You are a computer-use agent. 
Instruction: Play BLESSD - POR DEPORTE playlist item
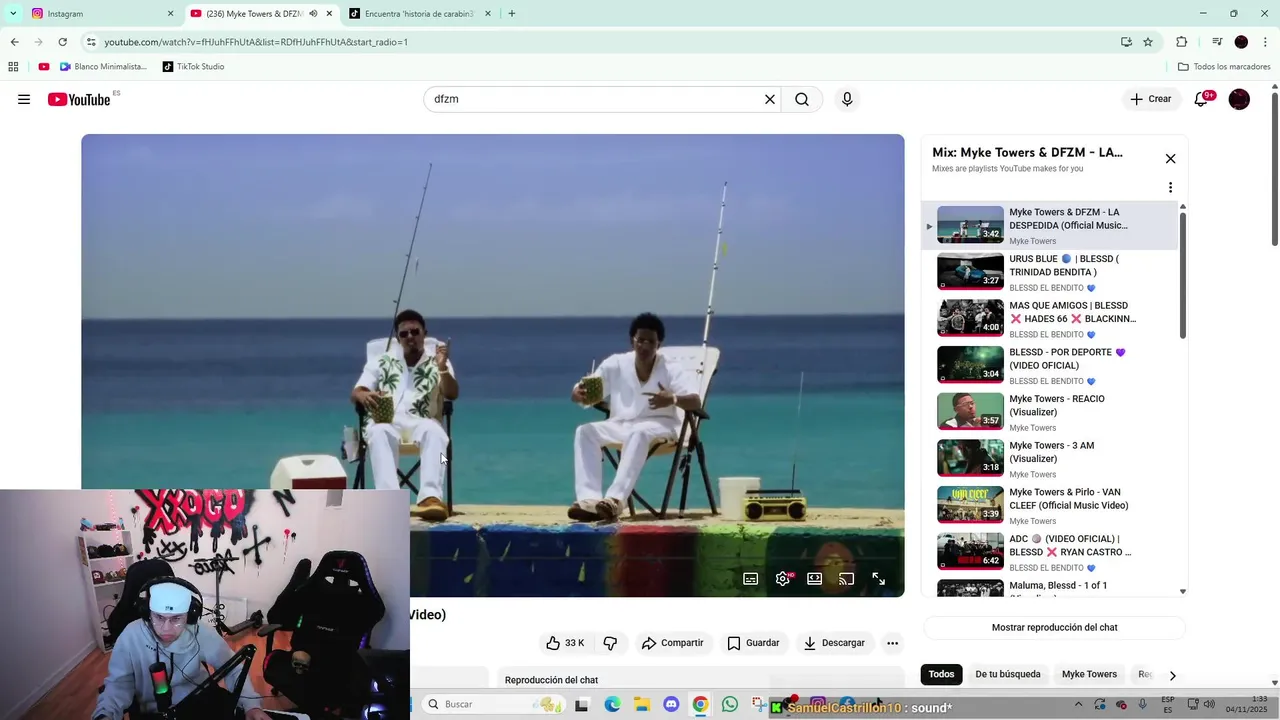click(x=1050, y=365)
